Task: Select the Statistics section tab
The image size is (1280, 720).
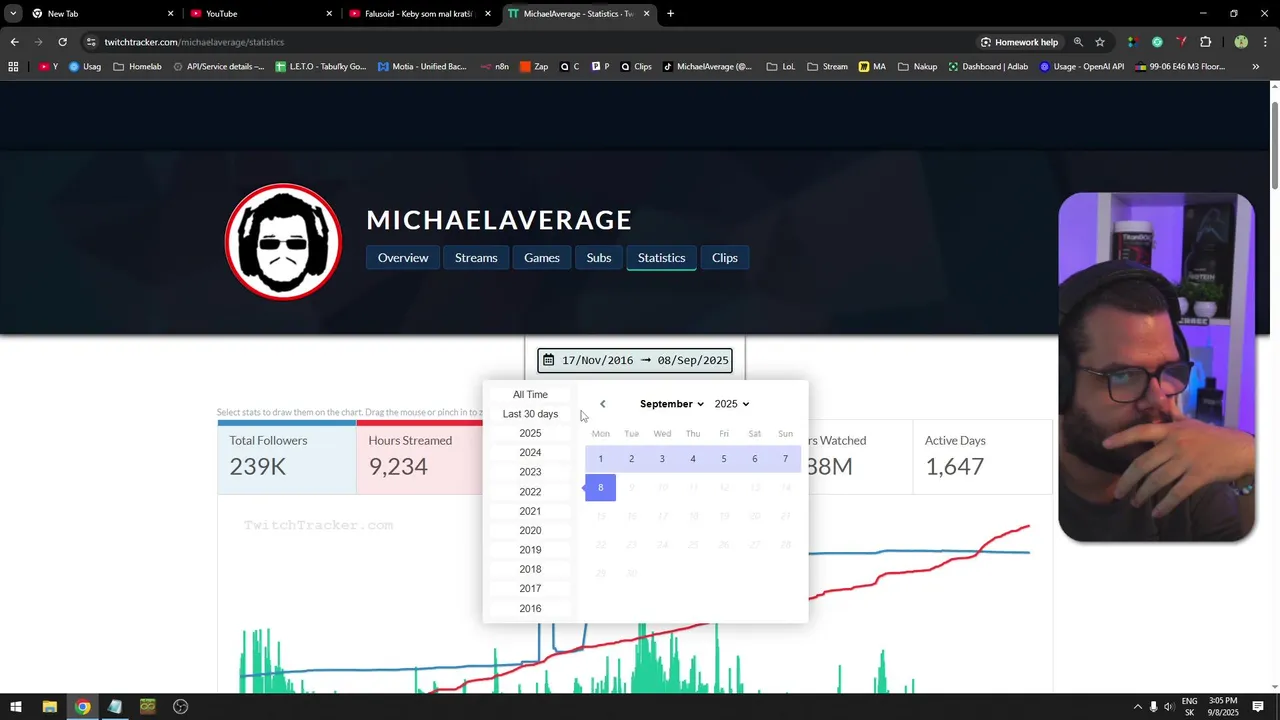Action: (661, 258)
